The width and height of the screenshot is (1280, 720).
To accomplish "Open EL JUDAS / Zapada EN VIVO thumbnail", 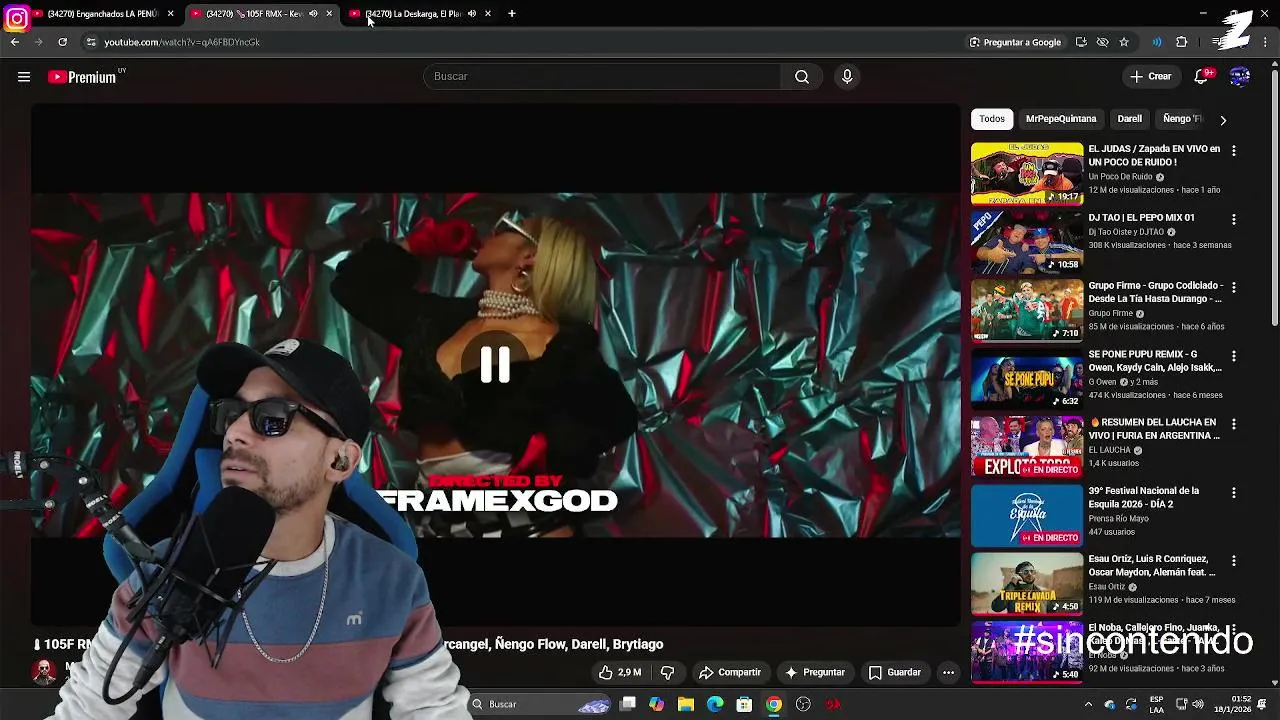I will click(1027, 174).
